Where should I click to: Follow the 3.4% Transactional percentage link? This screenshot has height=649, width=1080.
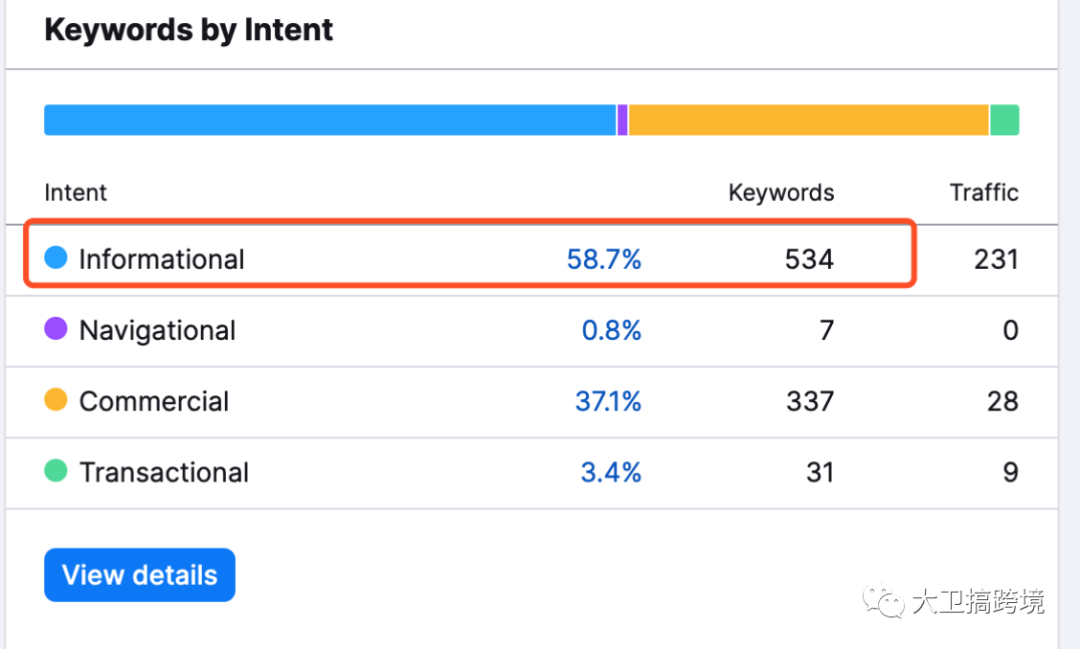point(611,472)
